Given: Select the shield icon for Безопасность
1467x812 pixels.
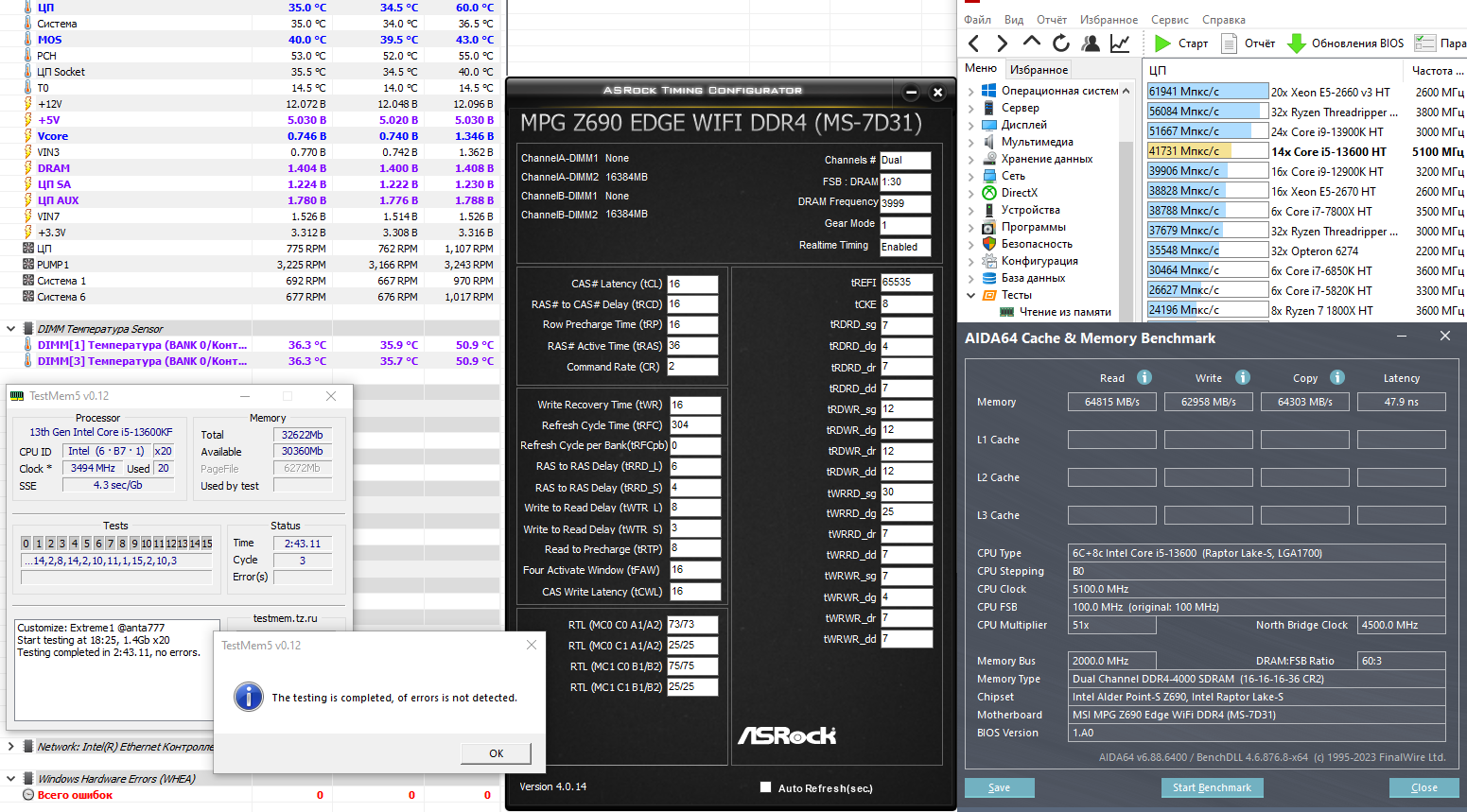Looking at the screenshot, I should coord(988,244).
